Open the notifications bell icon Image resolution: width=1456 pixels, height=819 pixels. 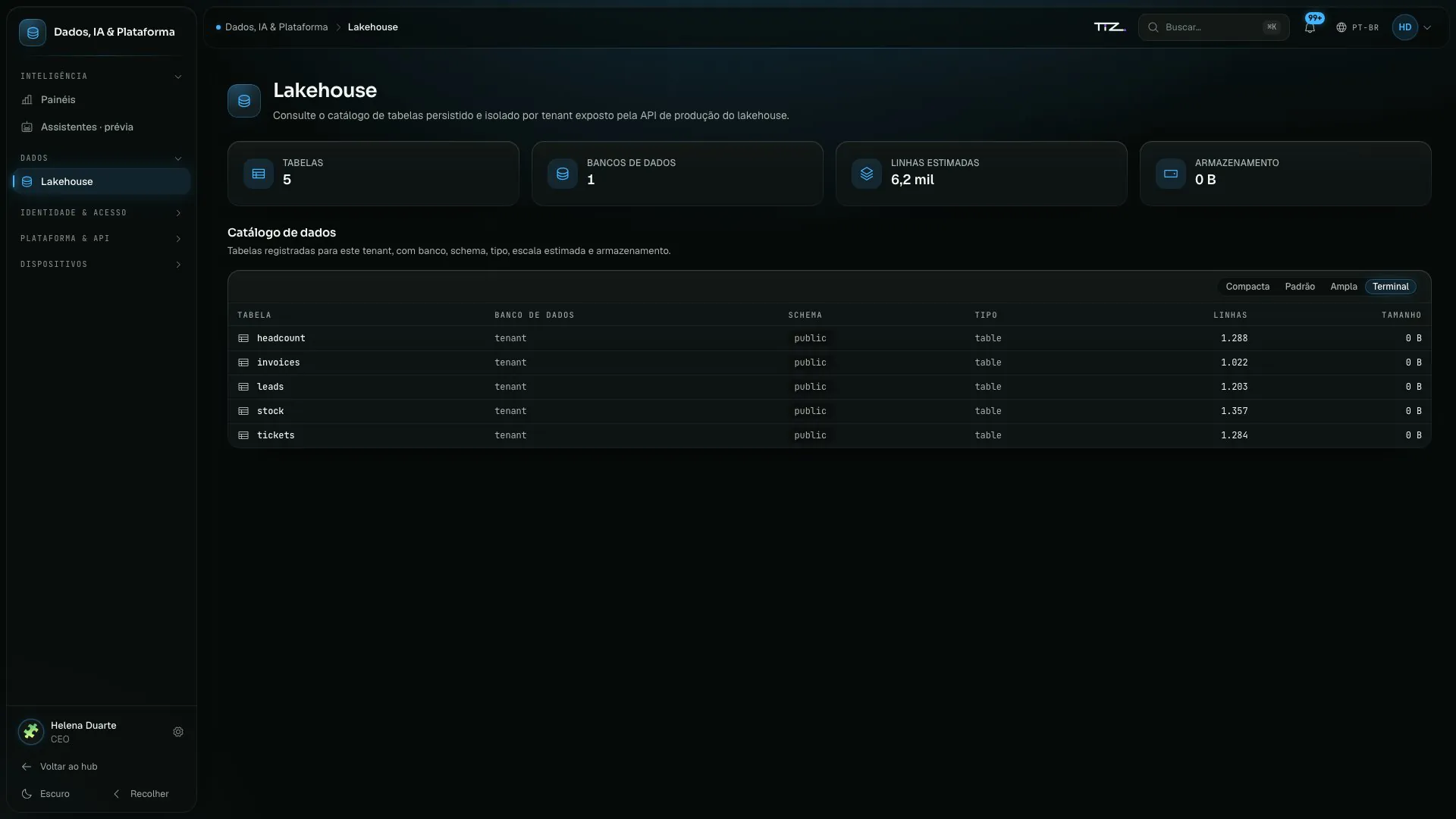(1310, 27)
